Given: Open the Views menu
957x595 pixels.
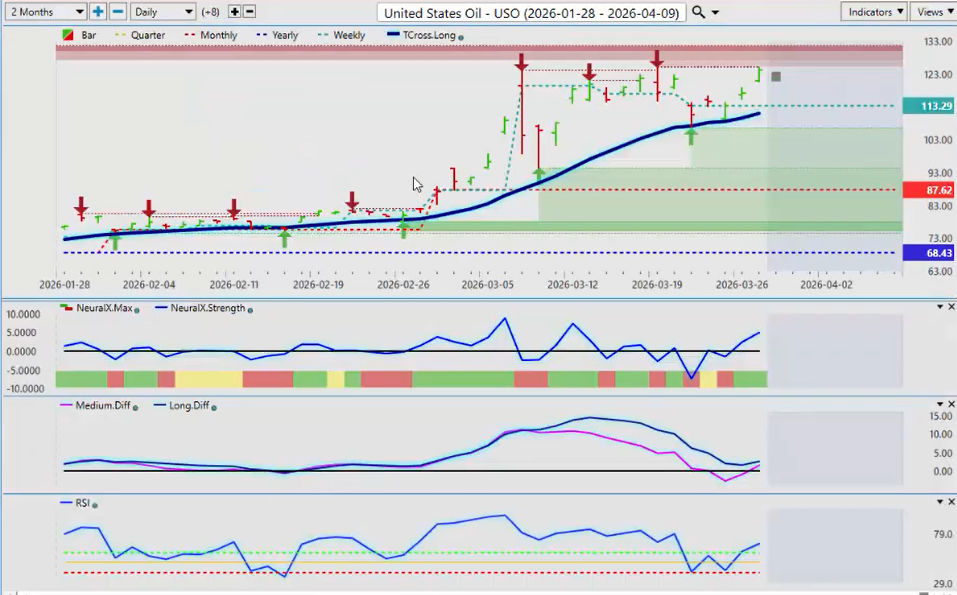Looking at the screenshot, I should pyautogui.click(x=933, y=12).
